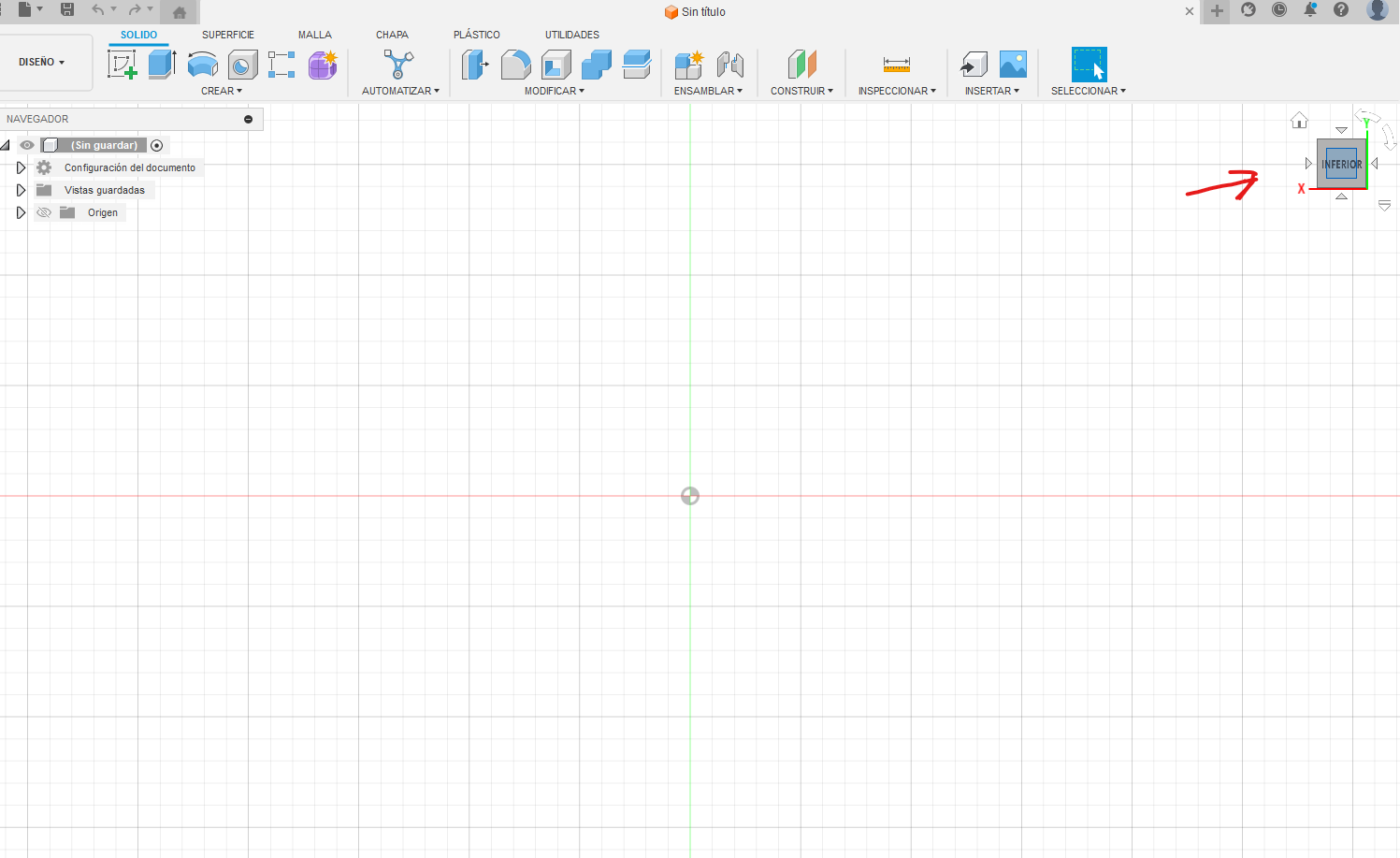Toggle visibility of the (Sin guardar) document
The width and height of the screenshot is (1400, 858).
tap(26, 145)
